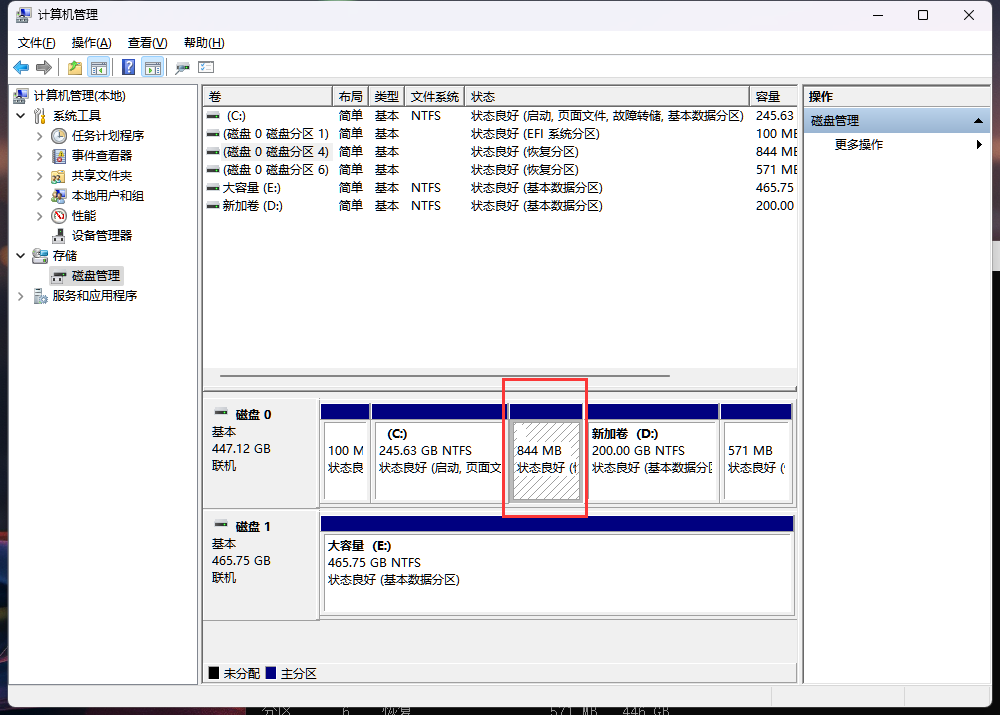The image size is (1000, 715).
Task: Select the 本地用户和组 icon
Action: click(x=59, y=196)
